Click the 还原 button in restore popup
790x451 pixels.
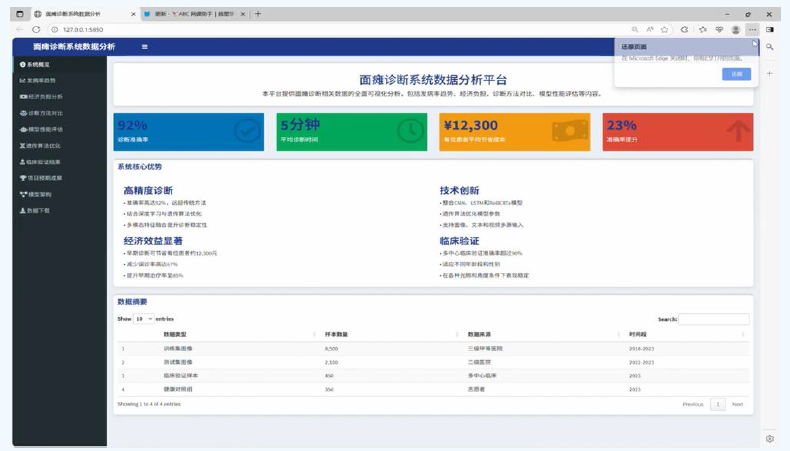click(737, 74)
